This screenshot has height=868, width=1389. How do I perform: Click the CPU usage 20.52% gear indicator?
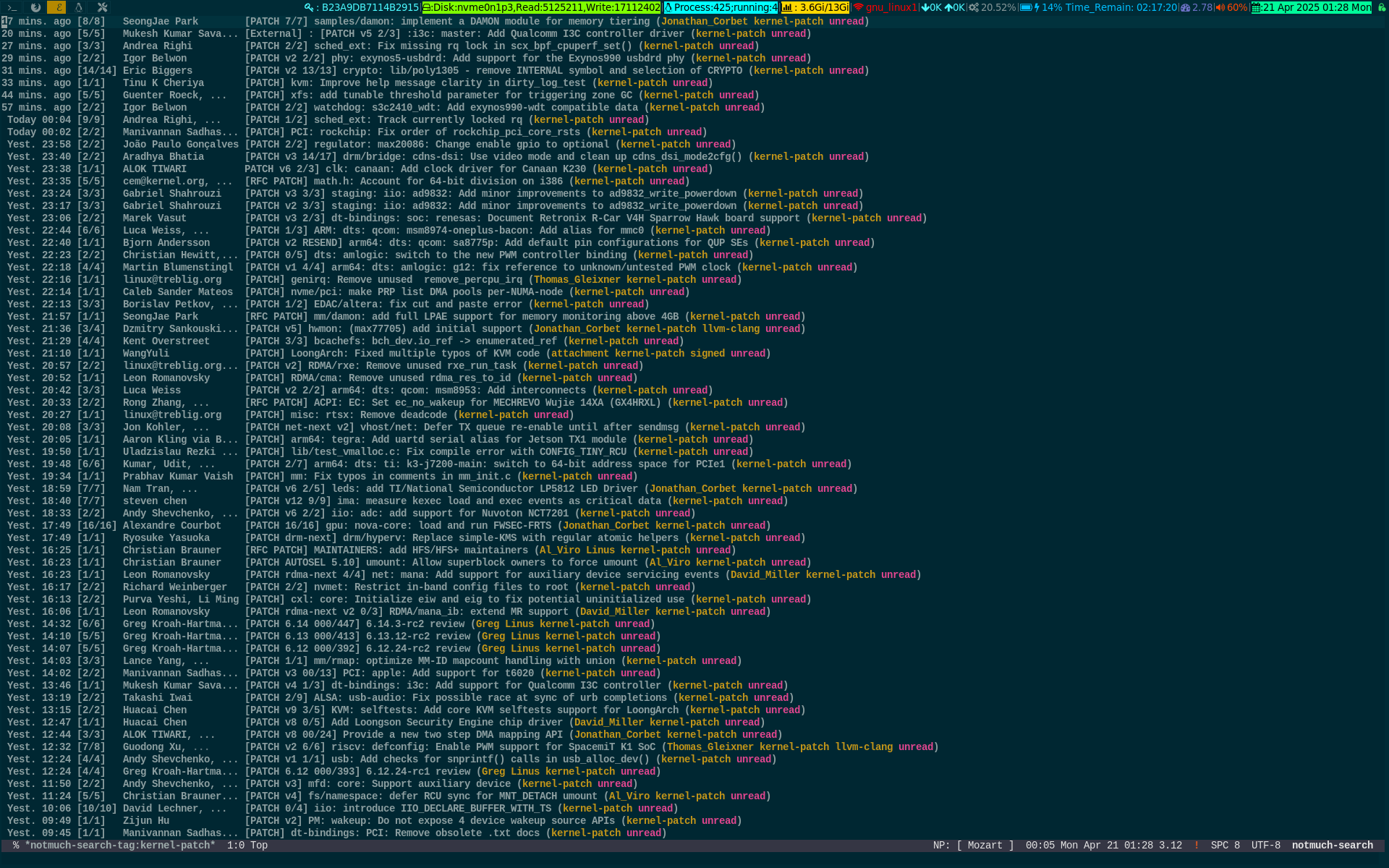tap(992, 7)
